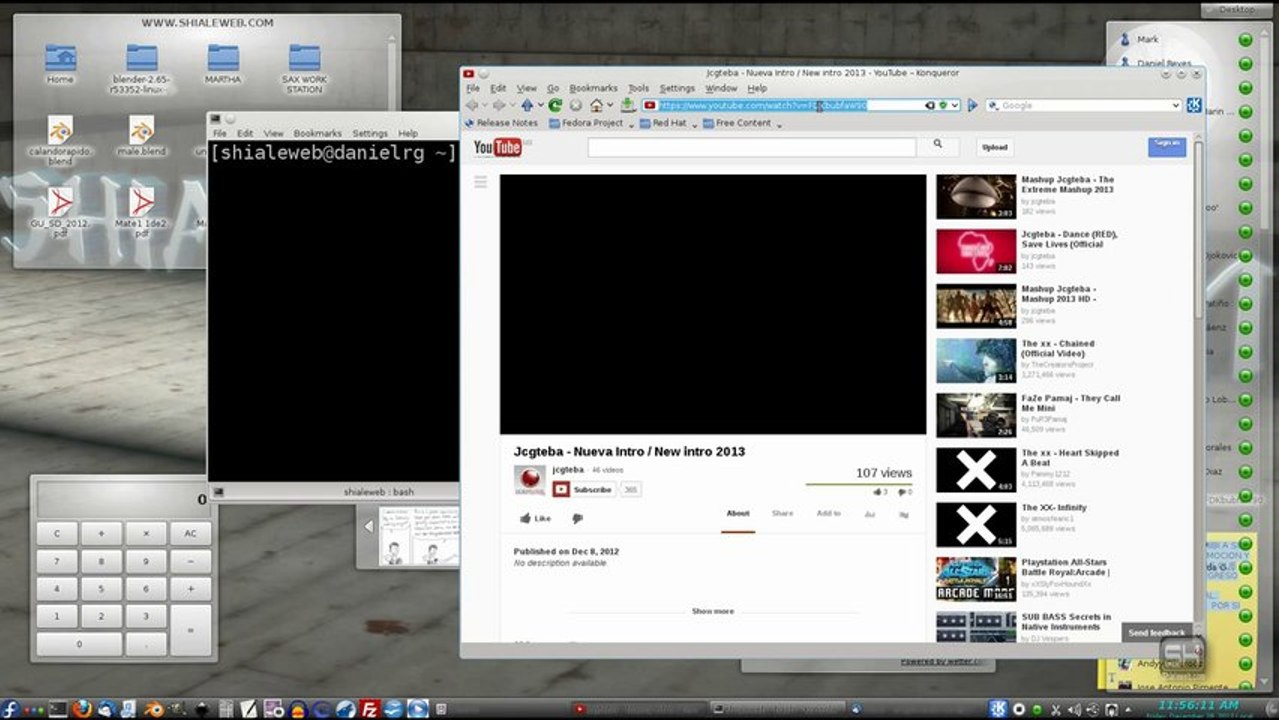Click the YouTube search magnifier button

click(938, 145)
